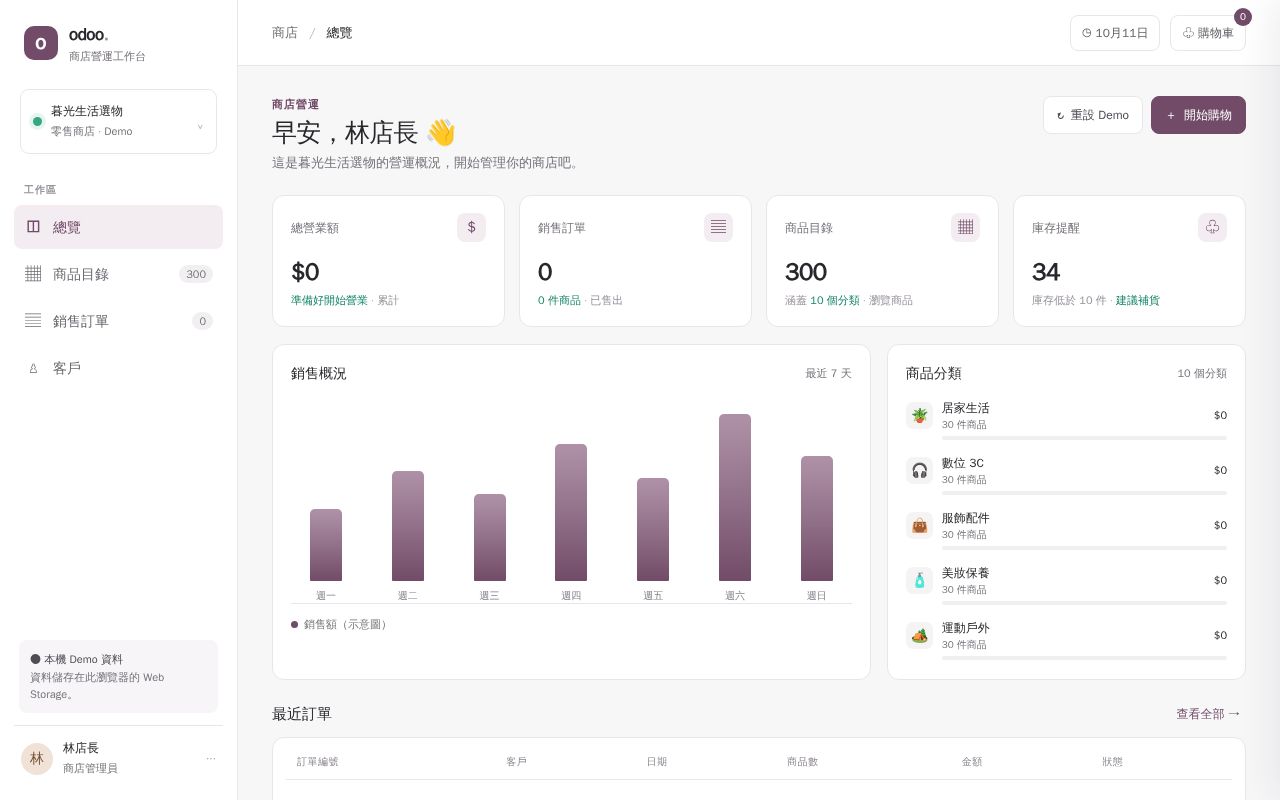The height and width of the screenshot is (800, 1280).
Task: Click the 數位 3C headphones icon
Action: tap(919, 470)
